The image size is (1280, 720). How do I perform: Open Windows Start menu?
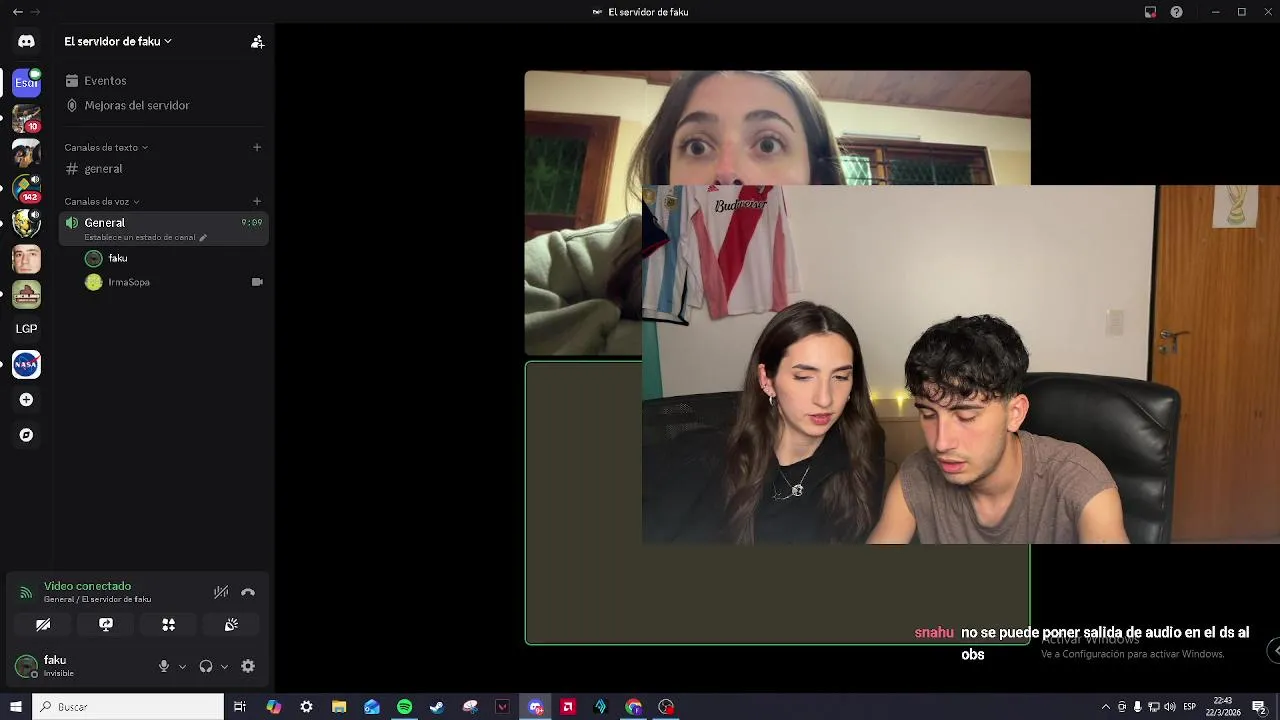coord(16,707)
